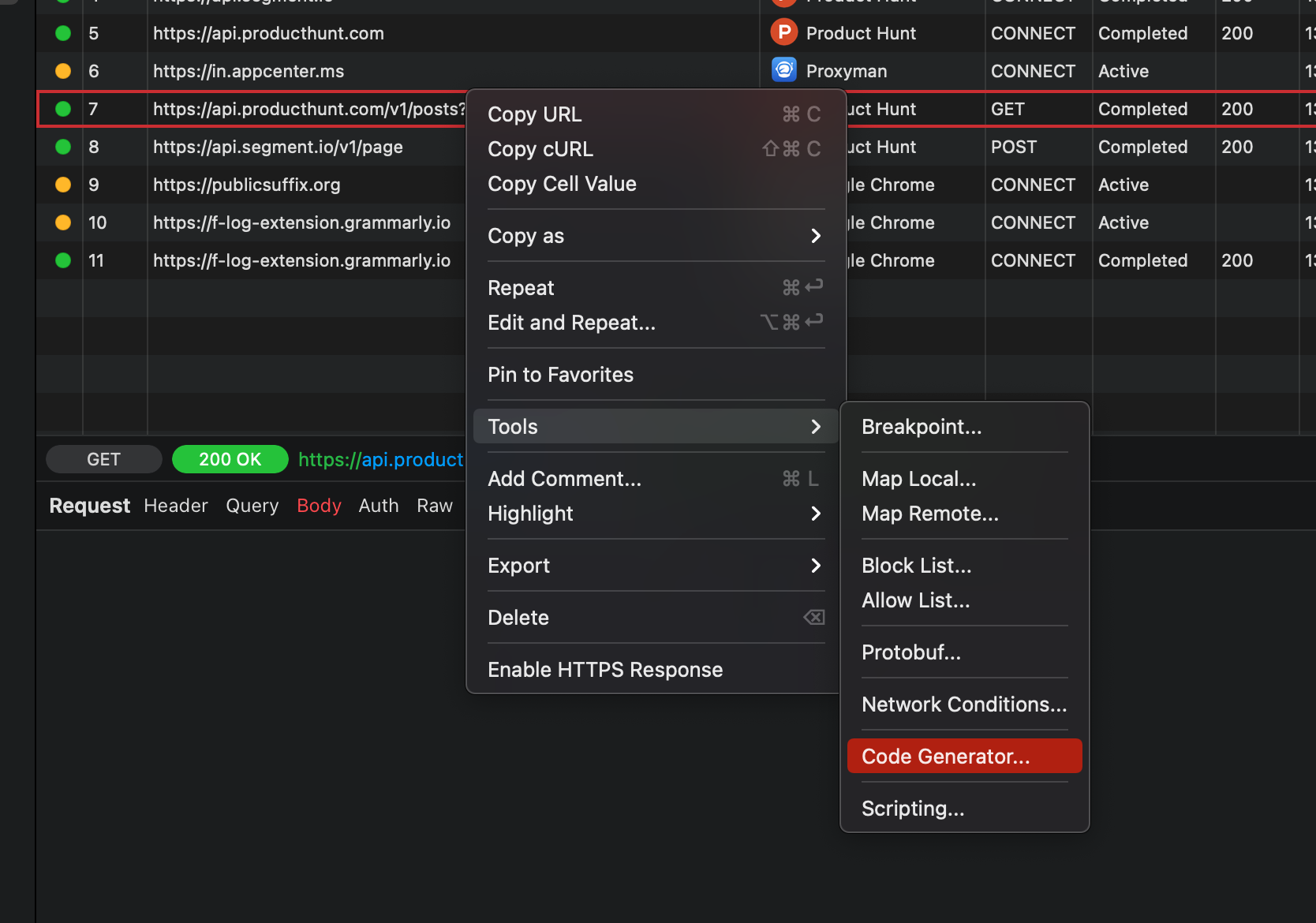The image size is (1316, 923).
Task: Click the 200 OK status badge
Action: click(230, 459)
